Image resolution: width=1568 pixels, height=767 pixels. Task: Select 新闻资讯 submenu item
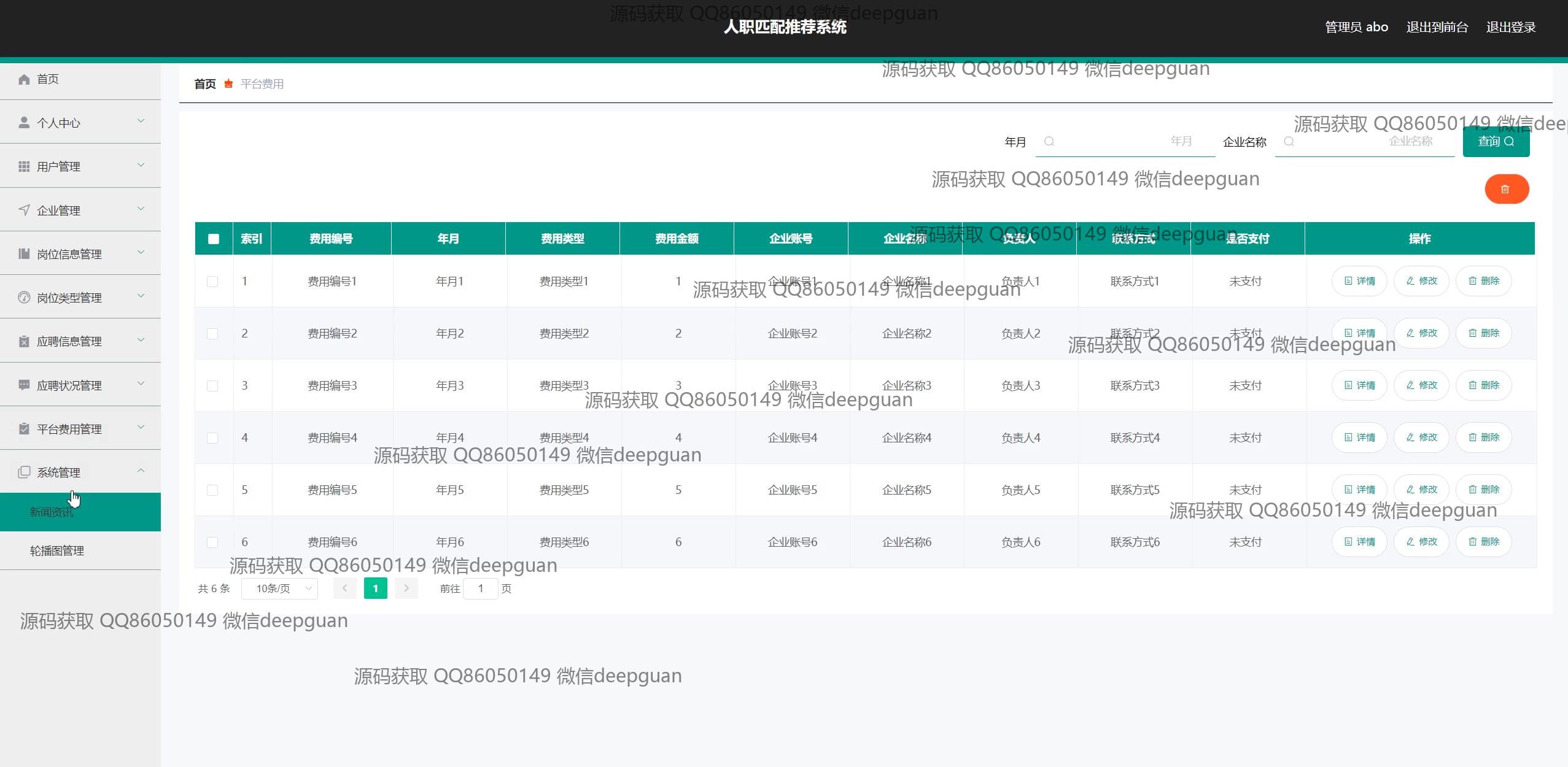click(52, 512)
